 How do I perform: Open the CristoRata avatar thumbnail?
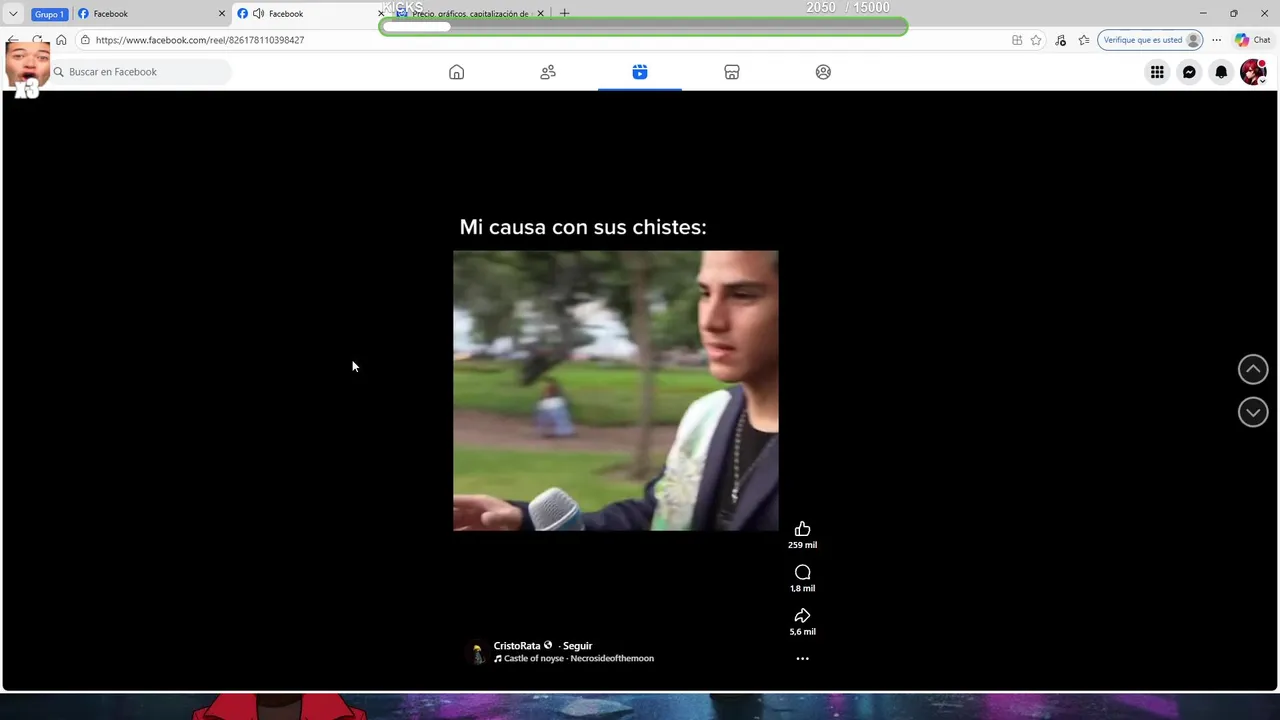(478, 652)
